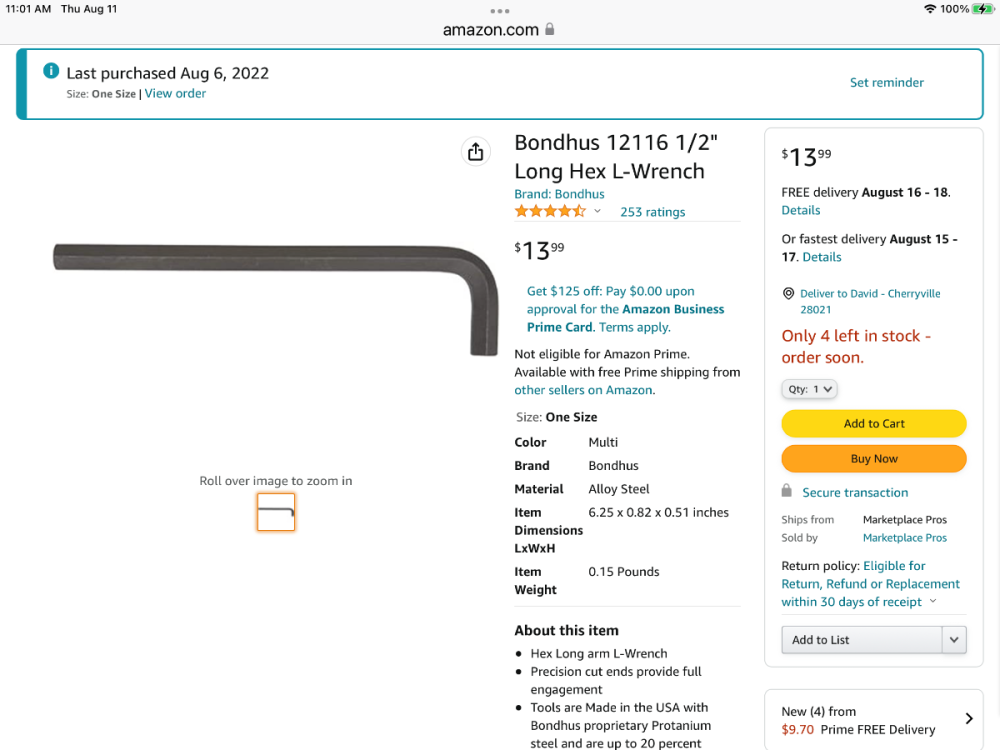
Task: Select the wrench image thumbnail
Action: tap(276, 512)
